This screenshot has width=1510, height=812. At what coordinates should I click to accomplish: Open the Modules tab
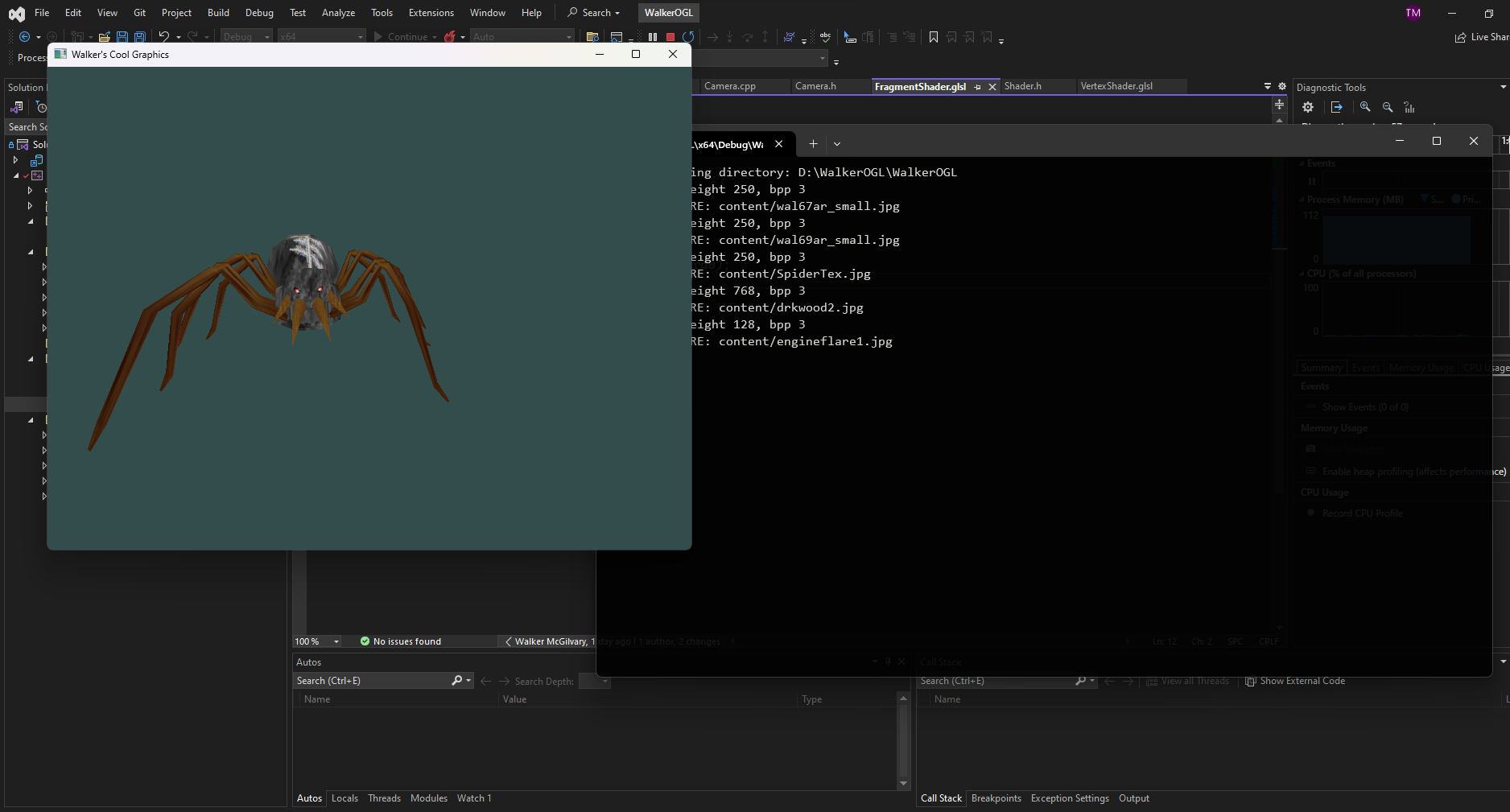[429, 798]
